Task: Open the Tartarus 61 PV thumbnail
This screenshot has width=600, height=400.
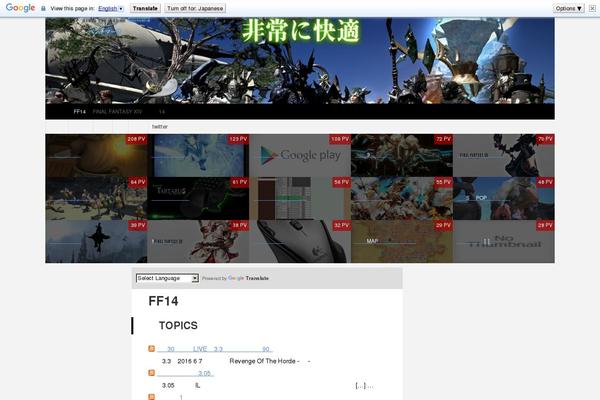Action: [198, 198]
